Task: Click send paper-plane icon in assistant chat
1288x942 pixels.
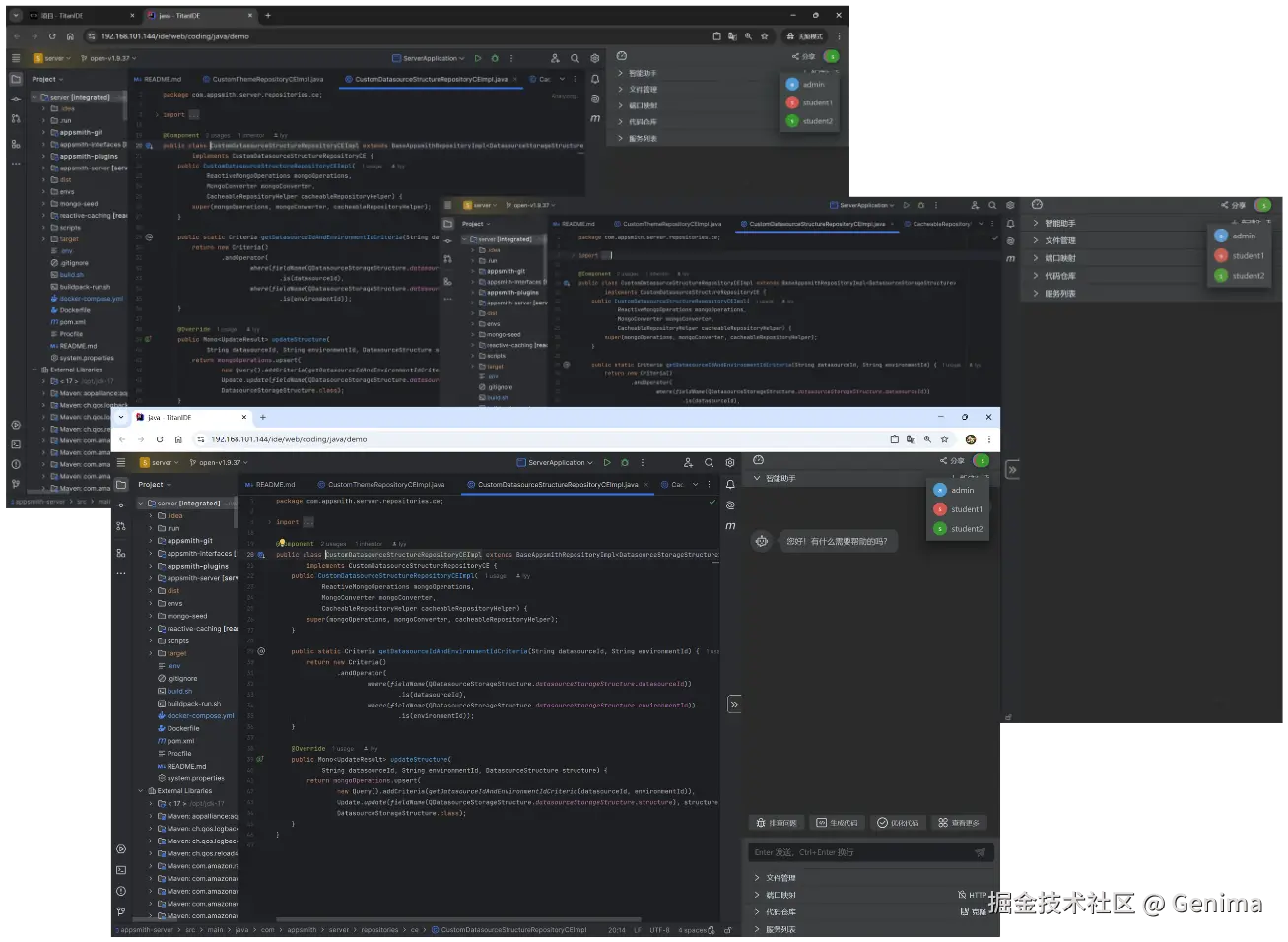Action: click(x=980, y=852)
